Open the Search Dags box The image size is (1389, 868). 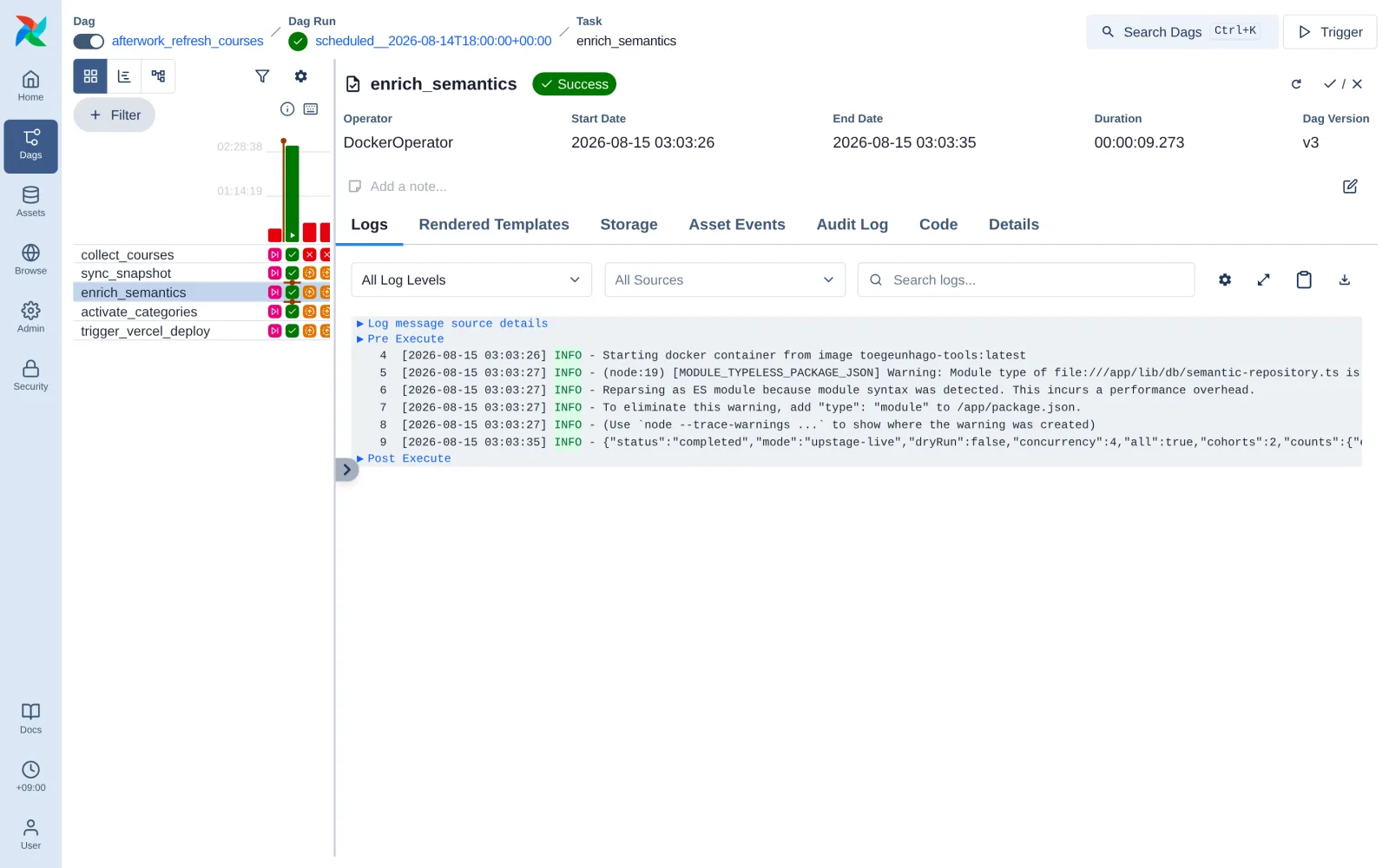[1182, 32]
